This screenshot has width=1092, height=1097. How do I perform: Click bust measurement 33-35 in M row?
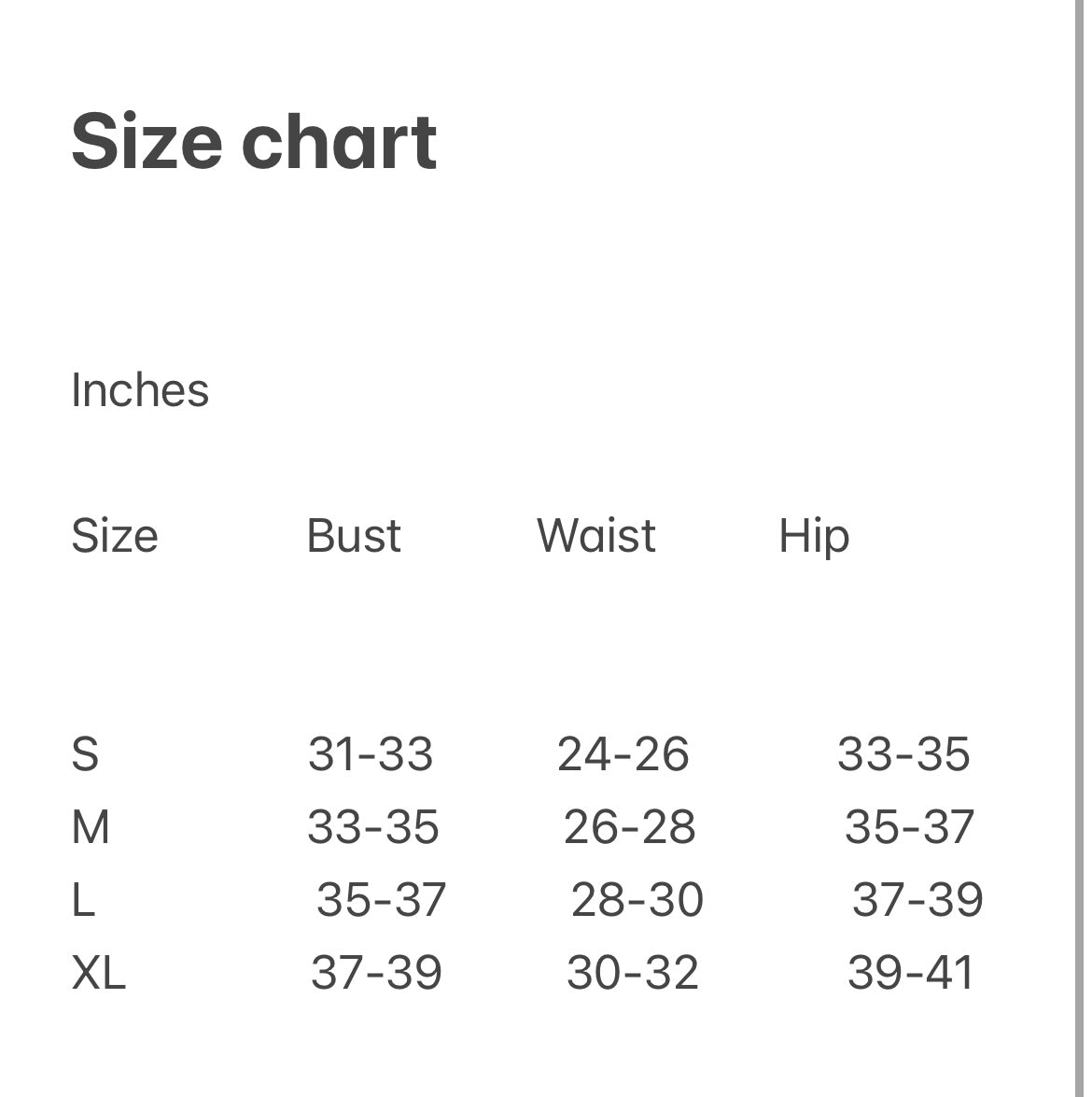(x=373, y=827)
